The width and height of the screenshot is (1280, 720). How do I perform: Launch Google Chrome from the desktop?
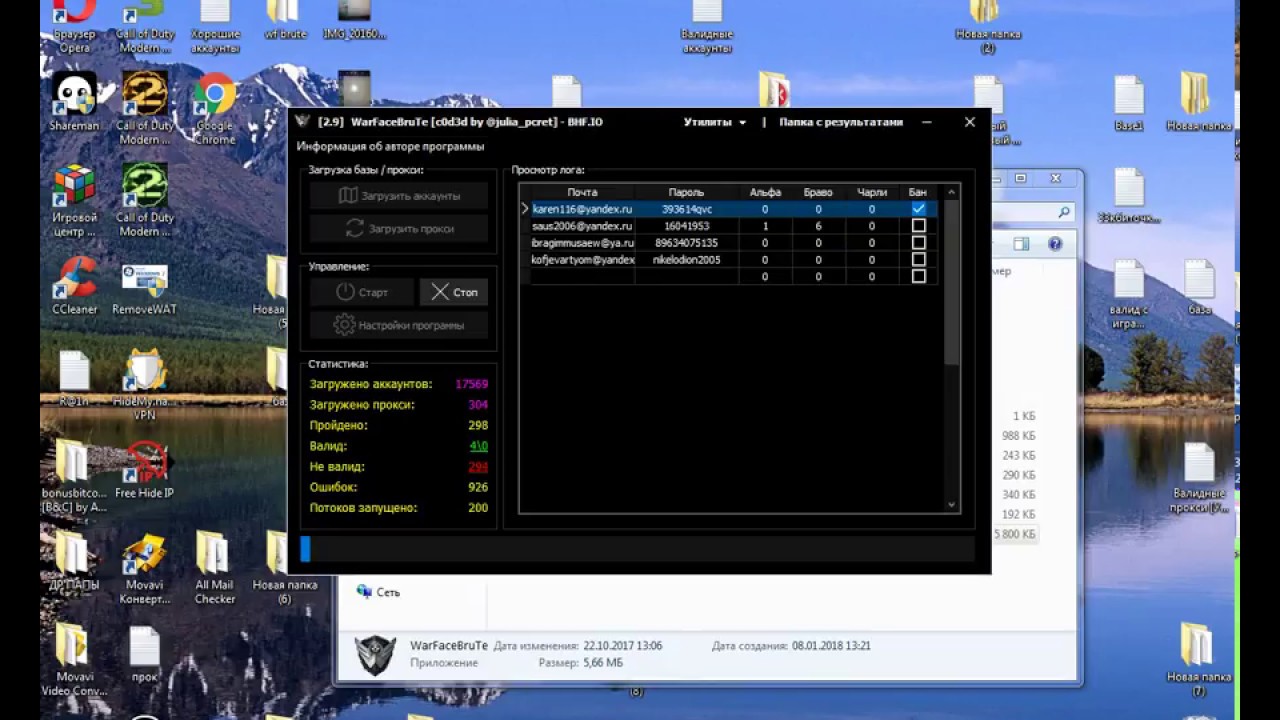click(x=214, y=109)
